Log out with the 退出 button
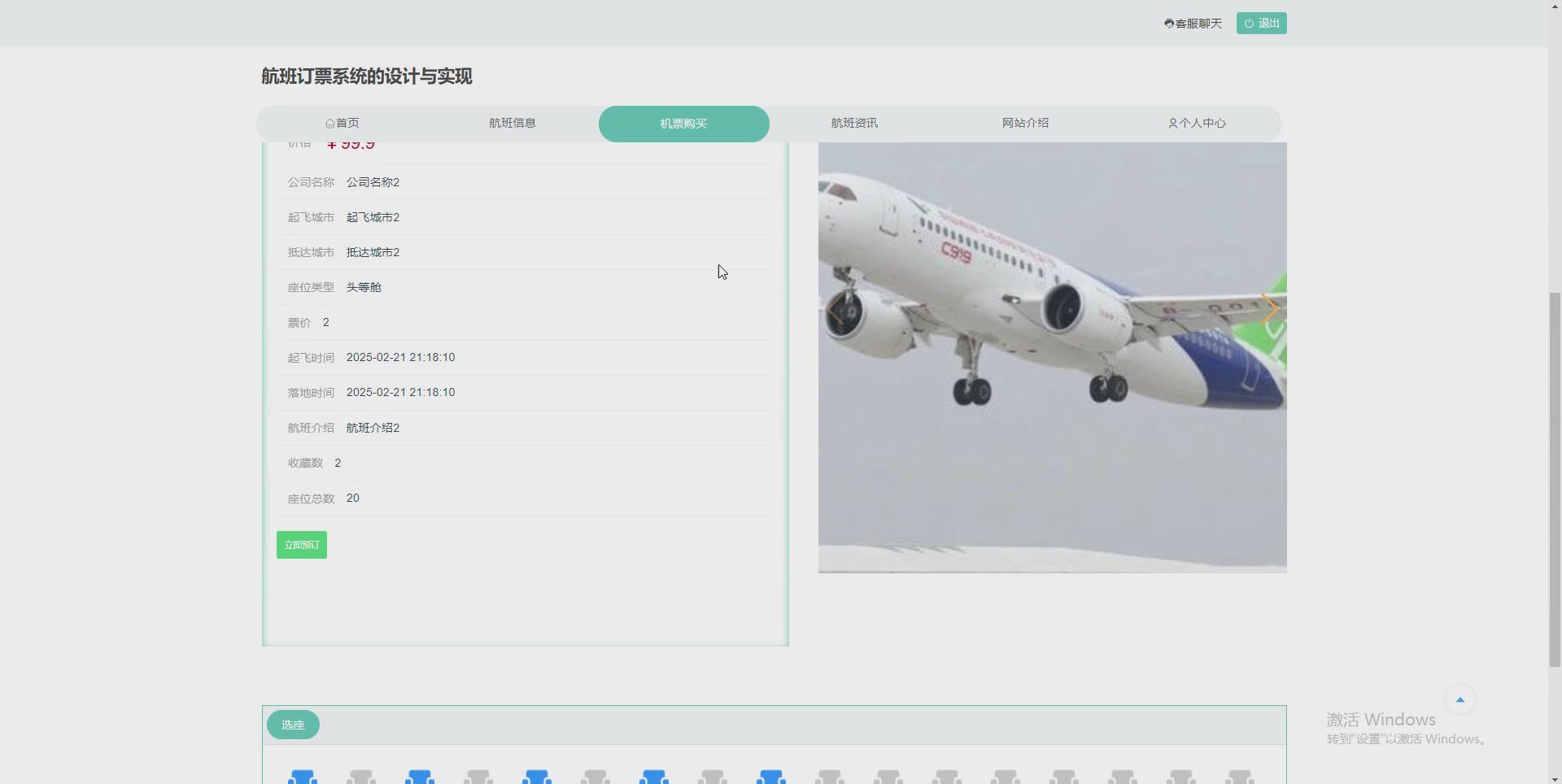Screen dimensions: 1562x784 (x=1261, y=24)
